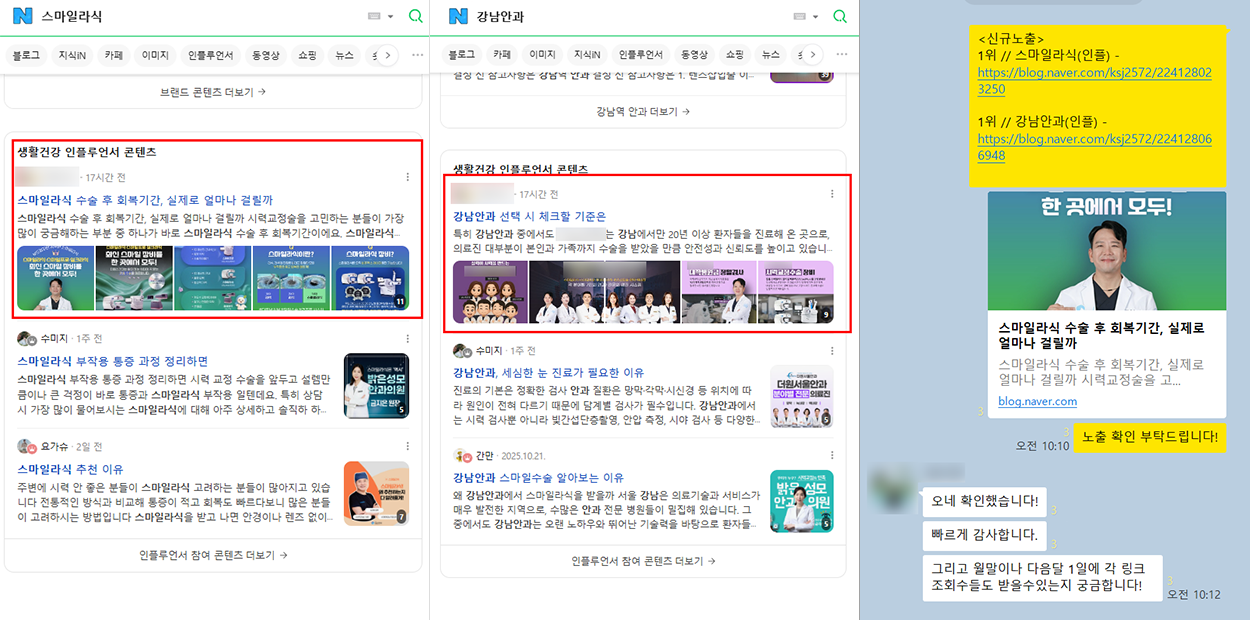1250x620 pixels.
Task: Click 수미지 profile avatar in 강남안과 results
Action: [x=461, y=351]
